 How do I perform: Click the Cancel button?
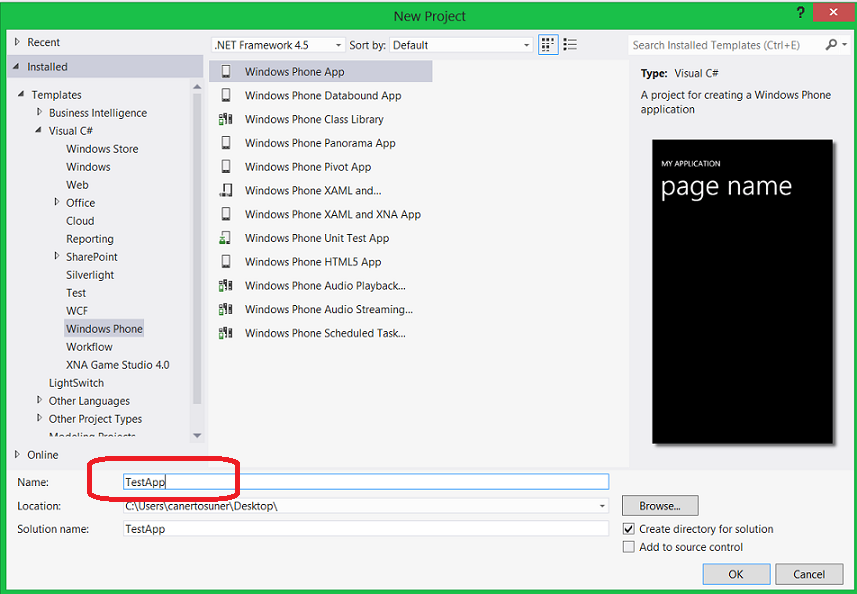click(x=809, y=574)
